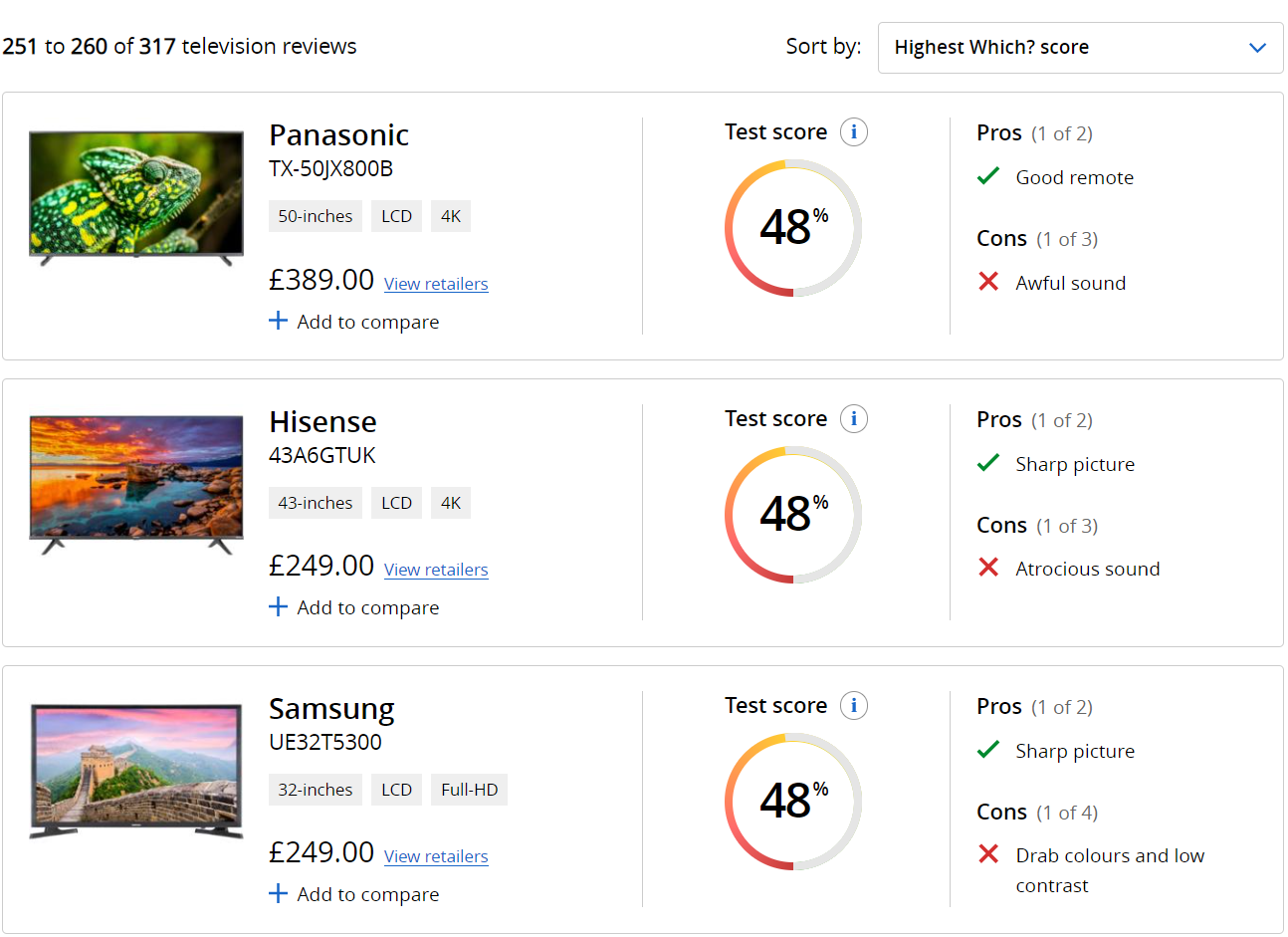Click plus icon to compare Panasonic TV
This screenshot has width=1288, height=937.
279,321
